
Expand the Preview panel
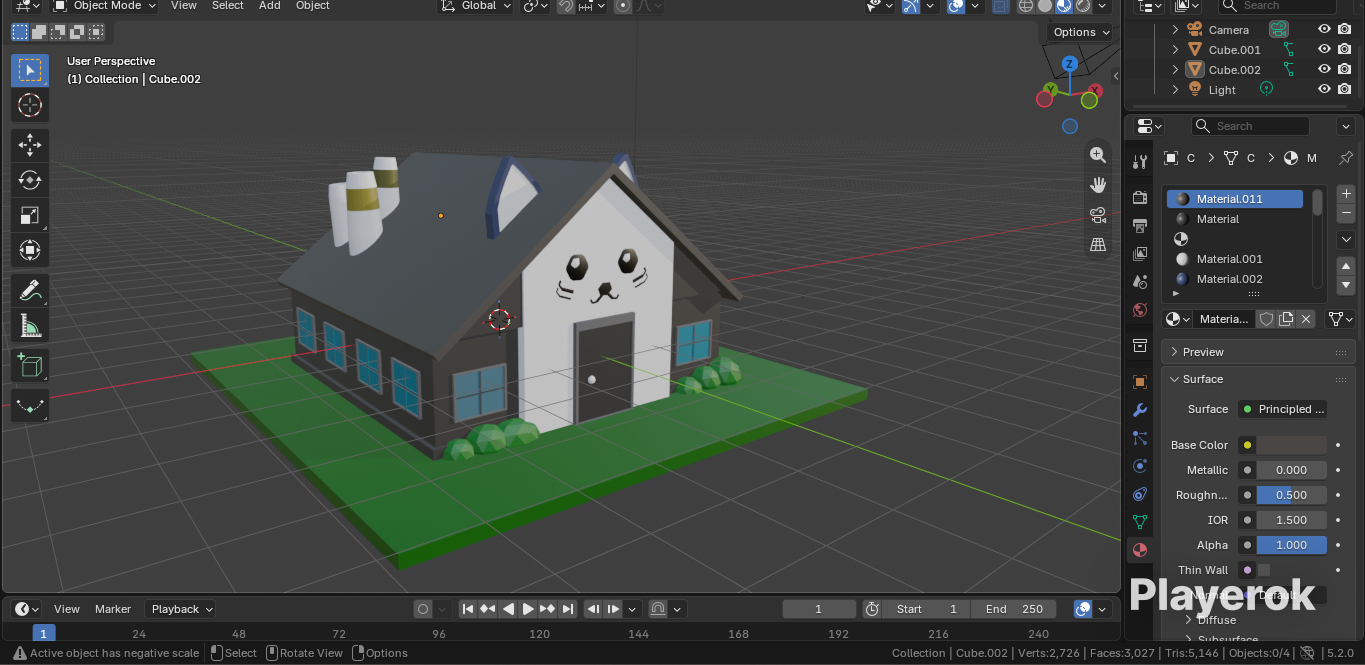(1203, 352)
